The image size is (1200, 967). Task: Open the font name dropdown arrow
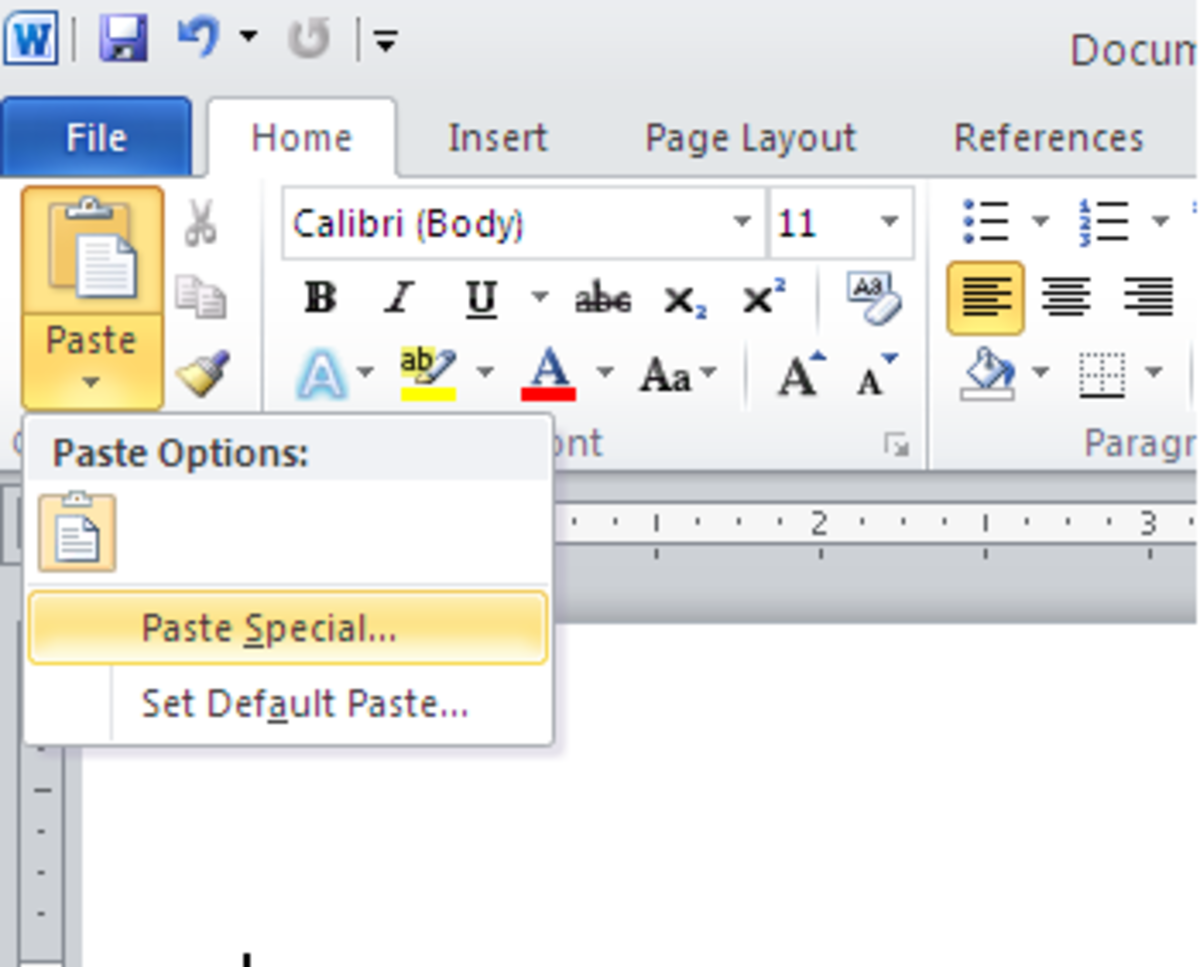(742, 222)
